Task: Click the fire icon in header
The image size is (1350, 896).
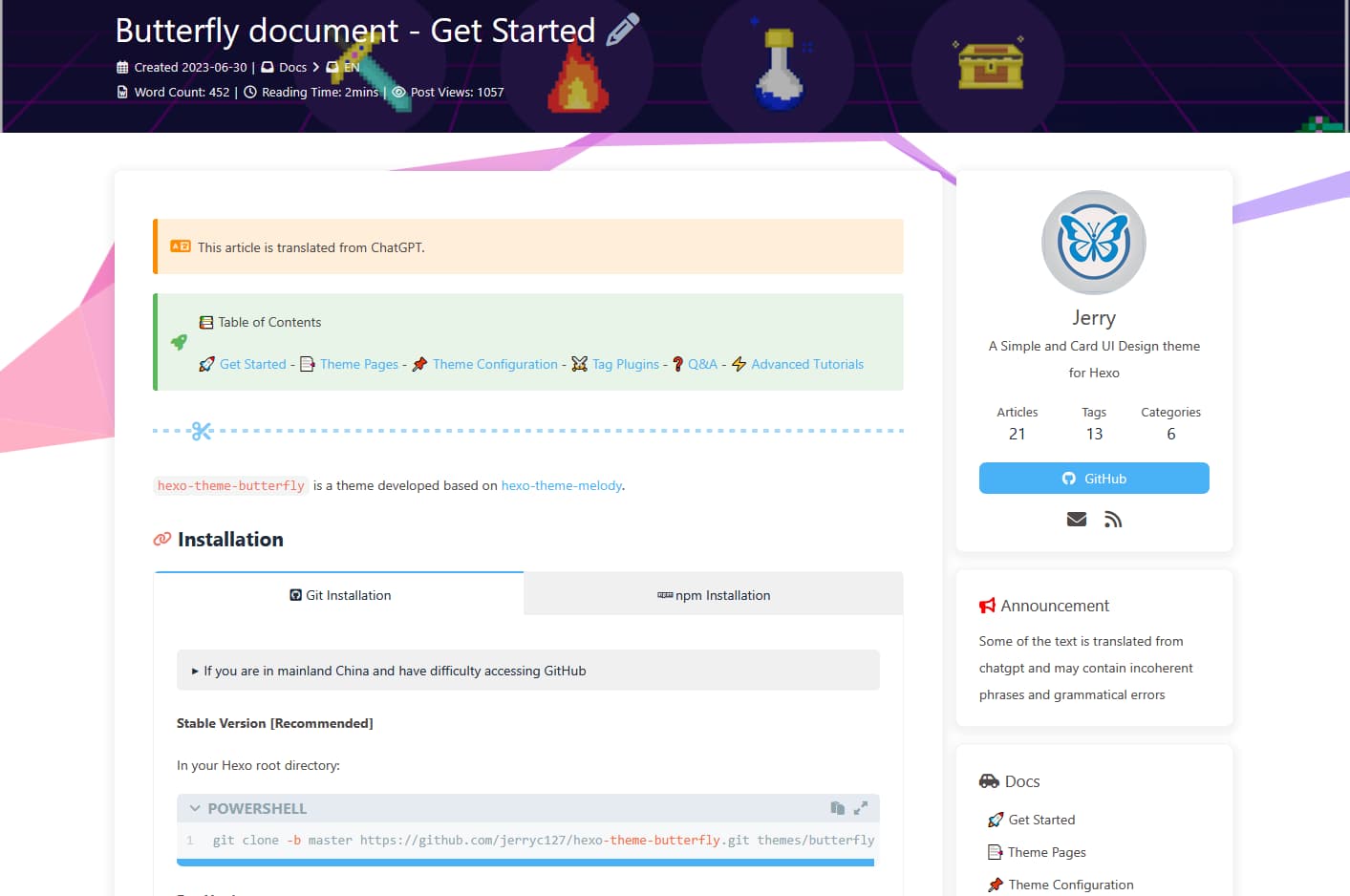Action: (x=577, y=78)
